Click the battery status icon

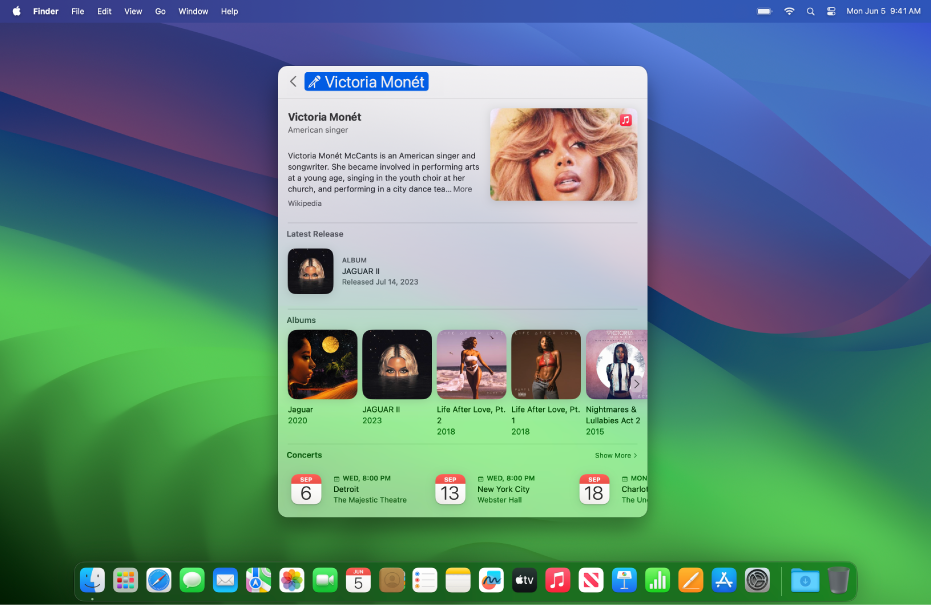tap(764, 11)
